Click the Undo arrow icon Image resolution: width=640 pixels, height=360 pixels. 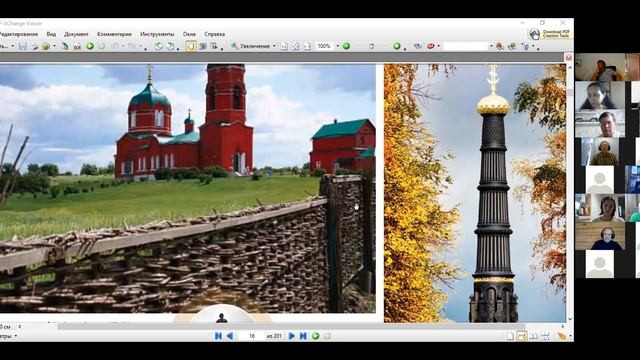pos(115,46)
